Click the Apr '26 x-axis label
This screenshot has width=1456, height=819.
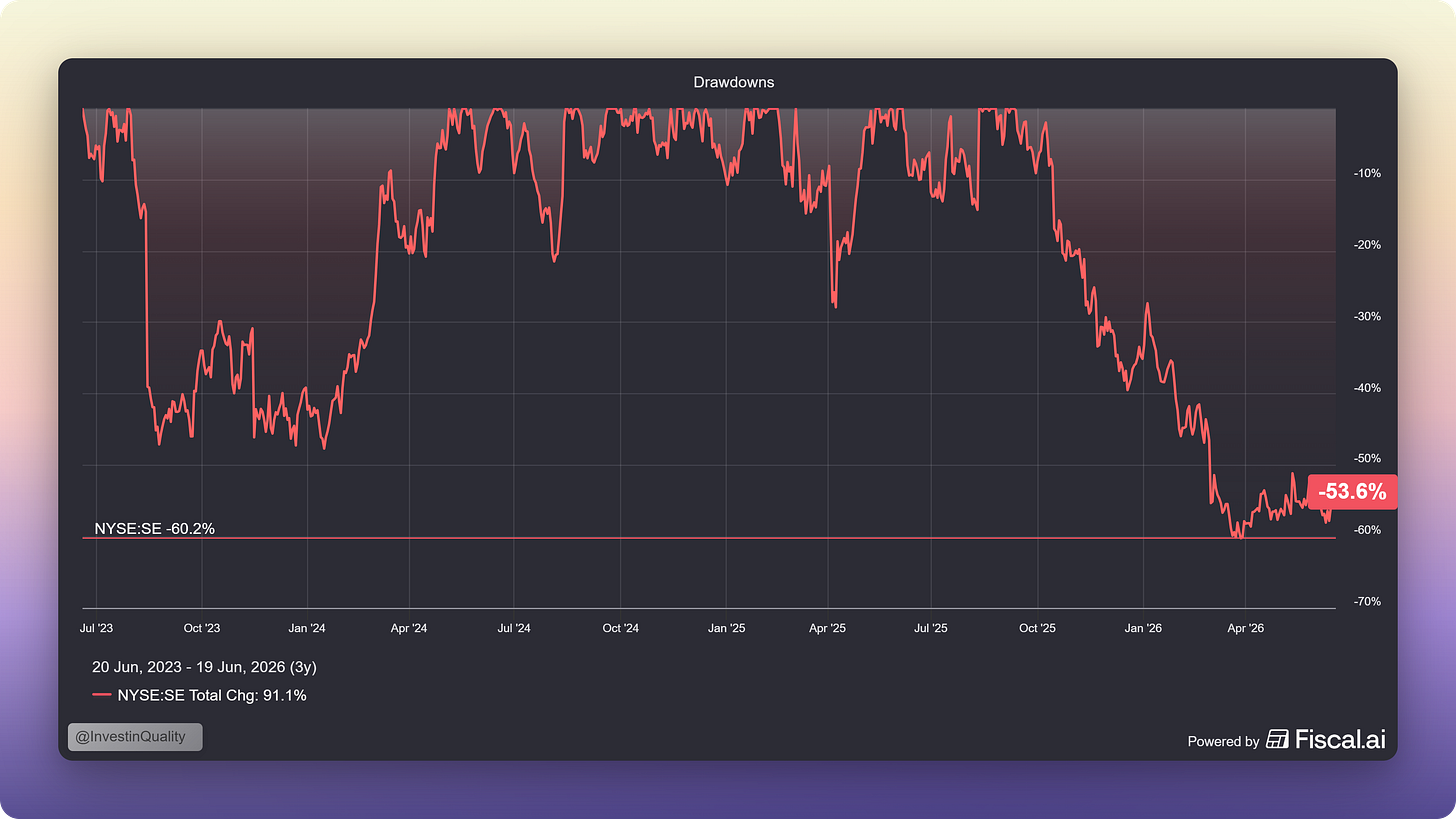1245,628
